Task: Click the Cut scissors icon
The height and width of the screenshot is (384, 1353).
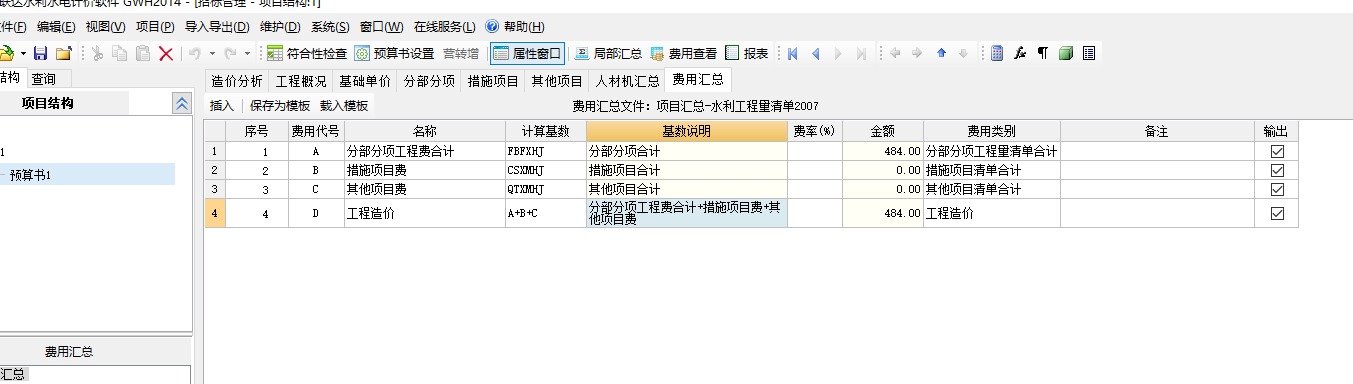Action: click(x=98, y=53)
